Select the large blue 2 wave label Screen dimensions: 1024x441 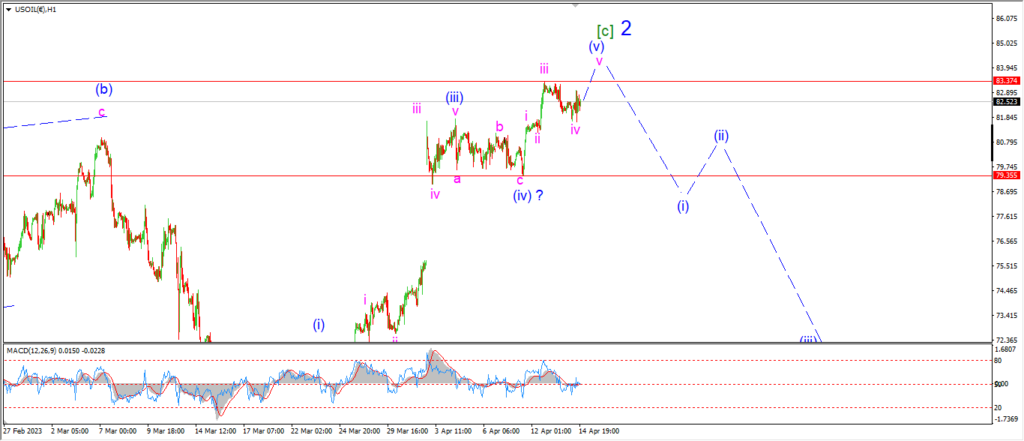tap(626, 28)
